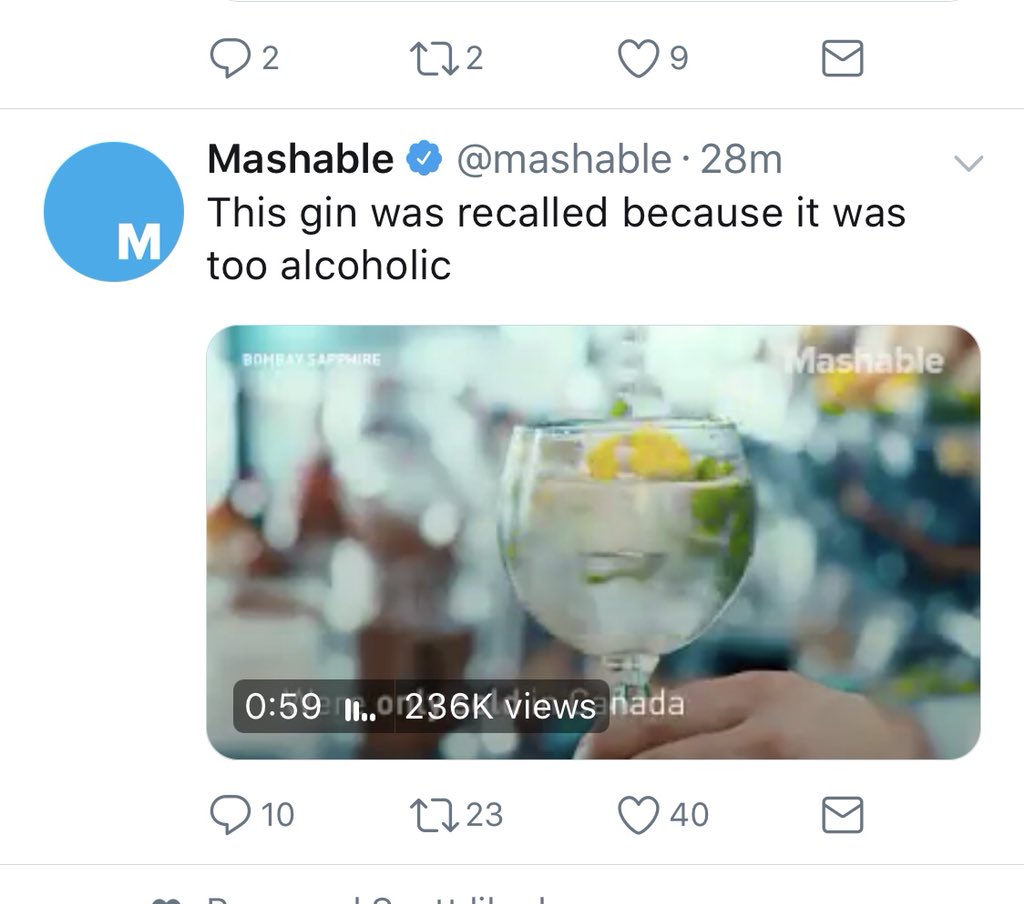Play the gin glass video
The width and height of the screenshot is (1024, 904).
click(x=593, y=542)
